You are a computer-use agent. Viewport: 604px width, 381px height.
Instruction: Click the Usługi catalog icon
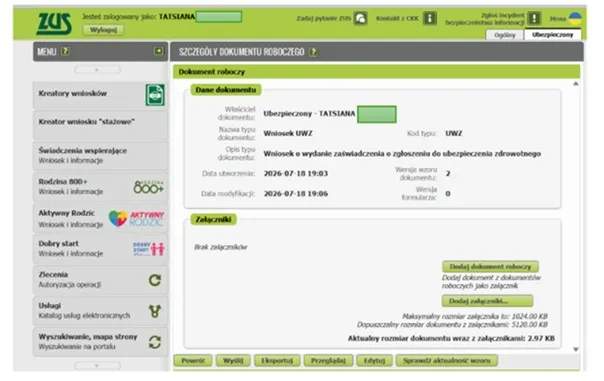tap(155, 311)
